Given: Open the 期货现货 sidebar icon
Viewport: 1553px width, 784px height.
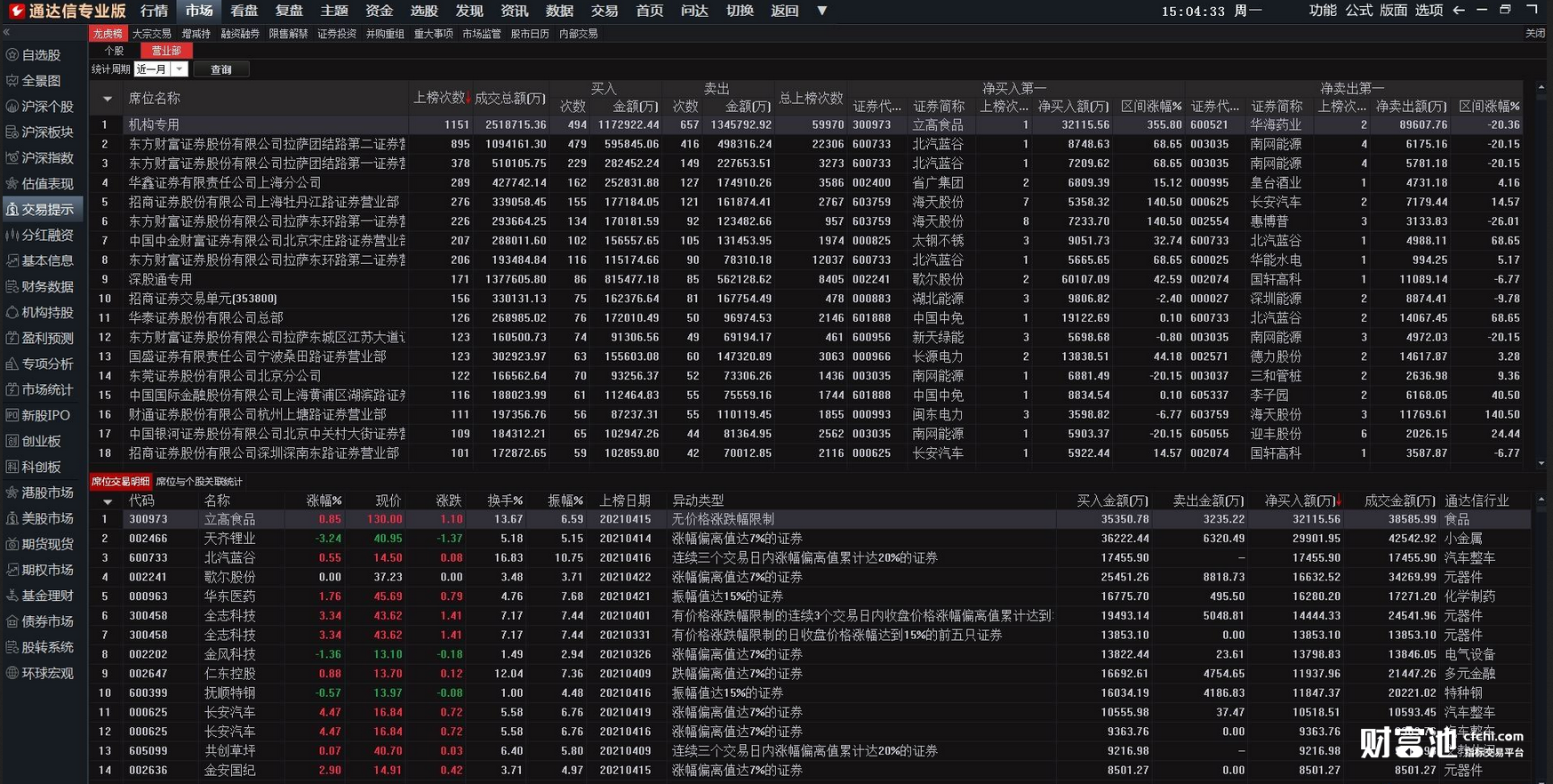Looking at the screenshot, I should [12, 545].
